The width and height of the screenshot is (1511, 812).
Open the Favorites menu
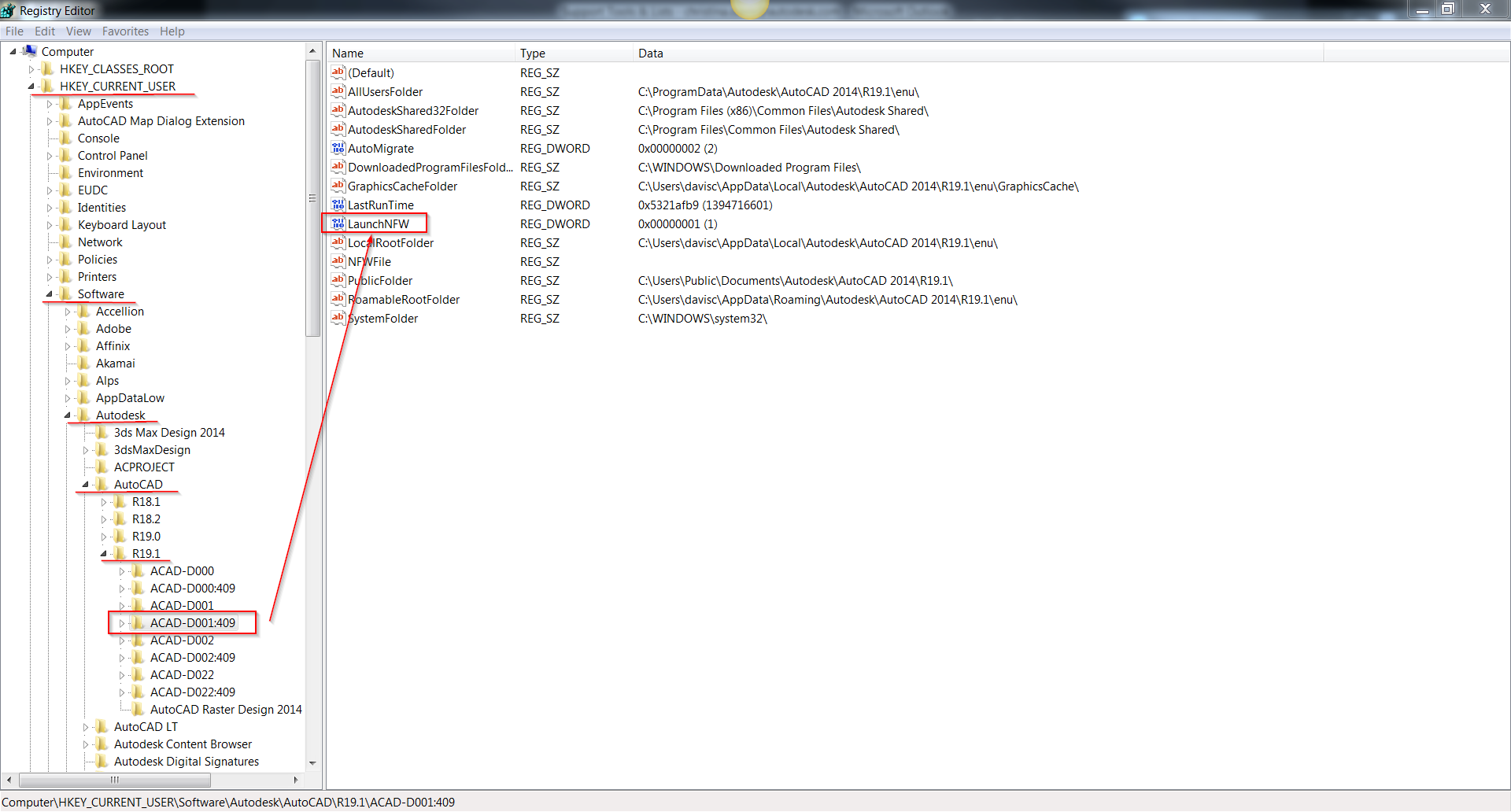tap(125, 31)
